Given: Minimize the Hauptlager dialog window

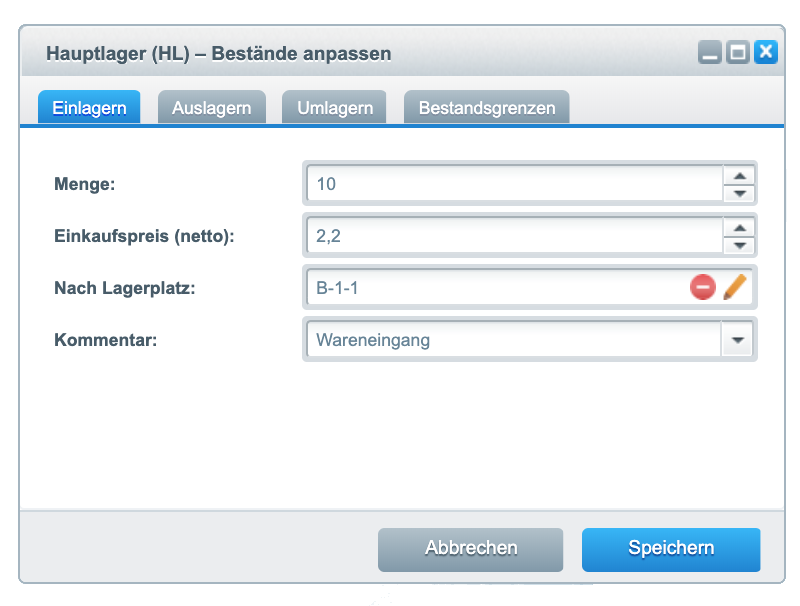Looking at the screenshot, I should [x=710, y=53].
